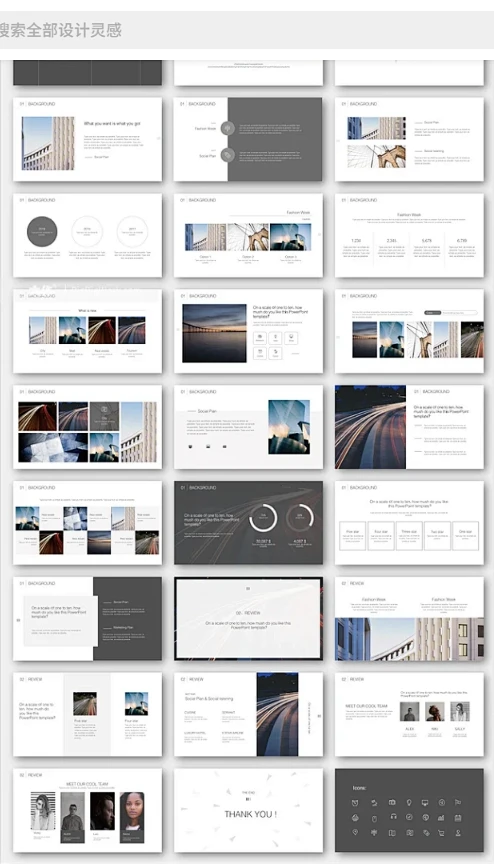Click the flag icon on Icons slide
The width and height of the screenshot is (494, 864).
tap(458, 802)
